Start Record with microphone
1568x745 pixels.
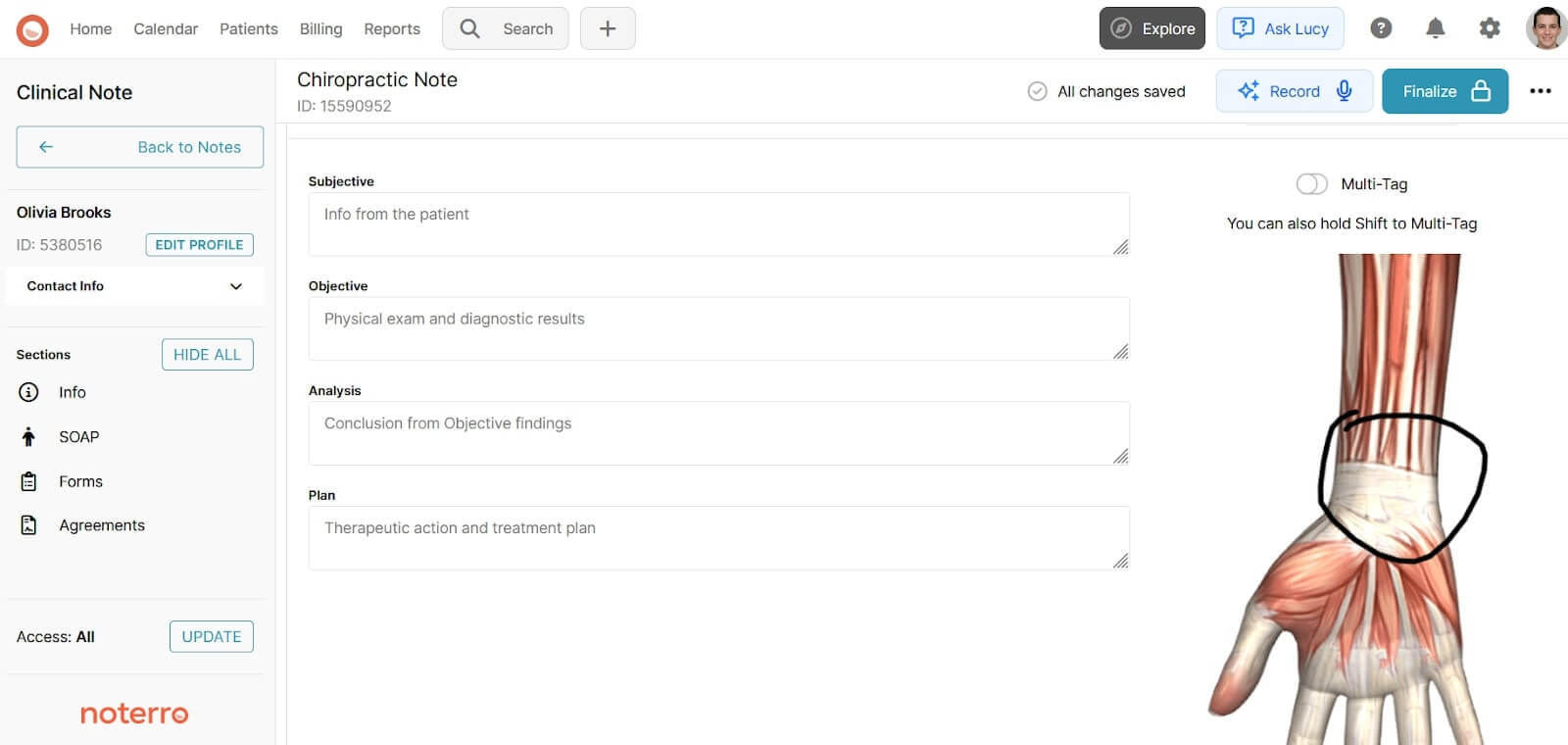(1294, 91)
